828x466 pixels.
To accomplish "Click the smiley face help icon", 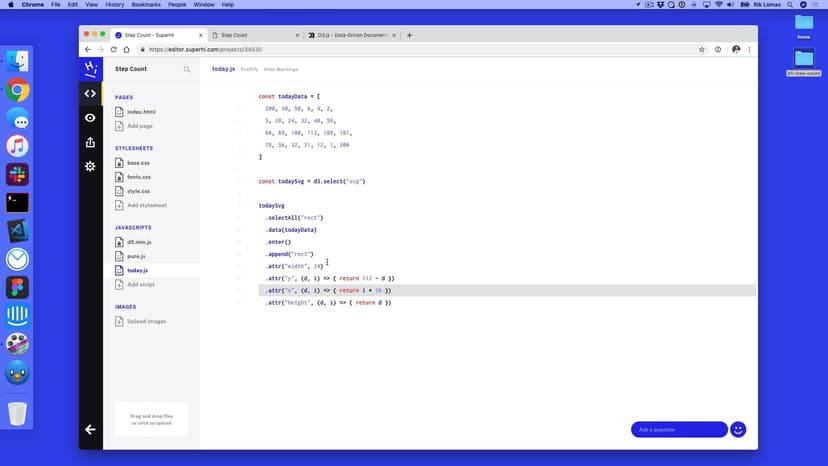I will tap(738, 429).
